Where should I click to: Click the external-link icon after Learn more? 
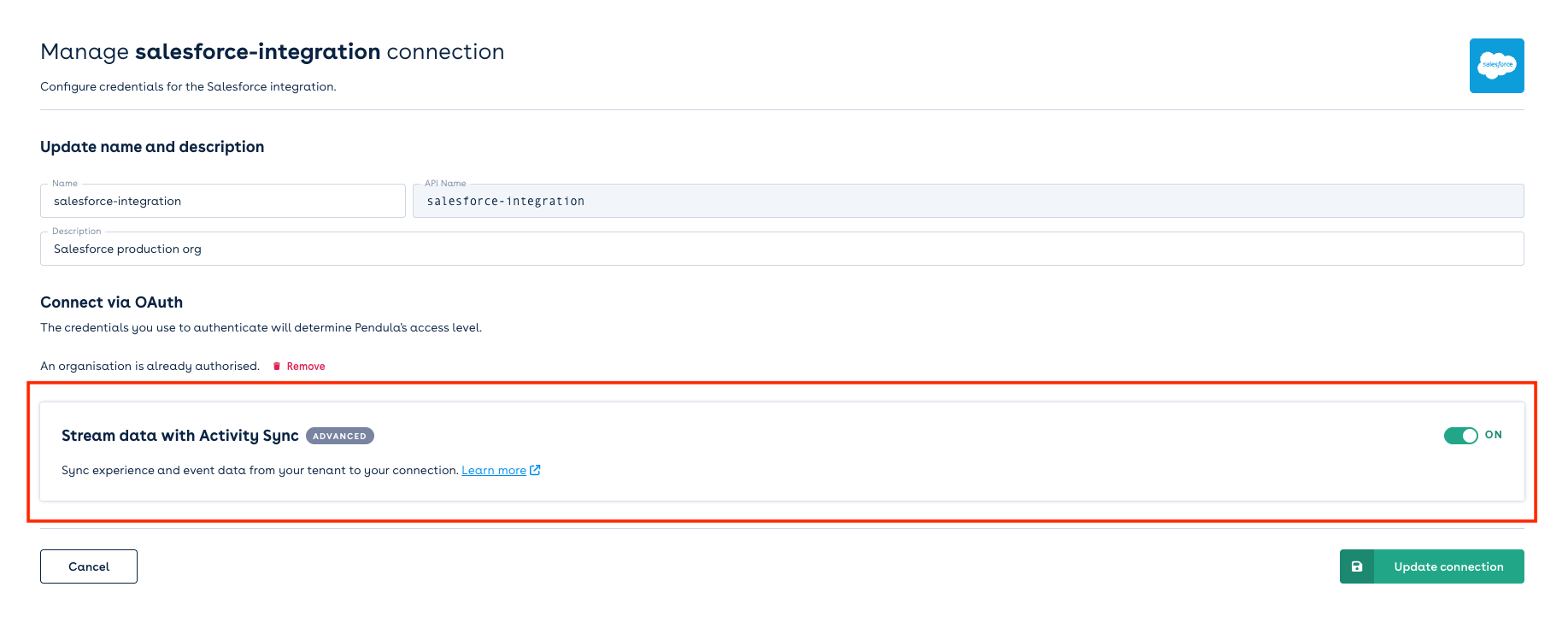tap(536, 470)
